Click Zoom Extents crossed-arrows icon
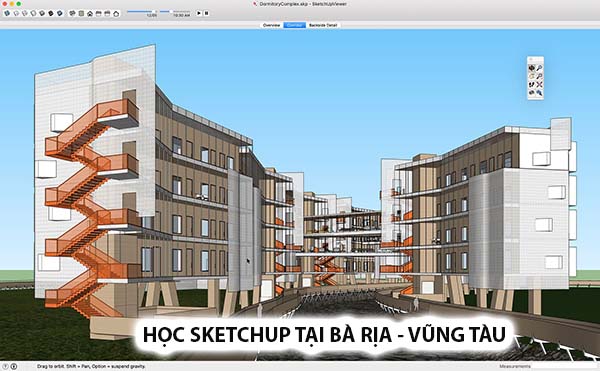The image size is (600, 371). (x=540, y=85)
